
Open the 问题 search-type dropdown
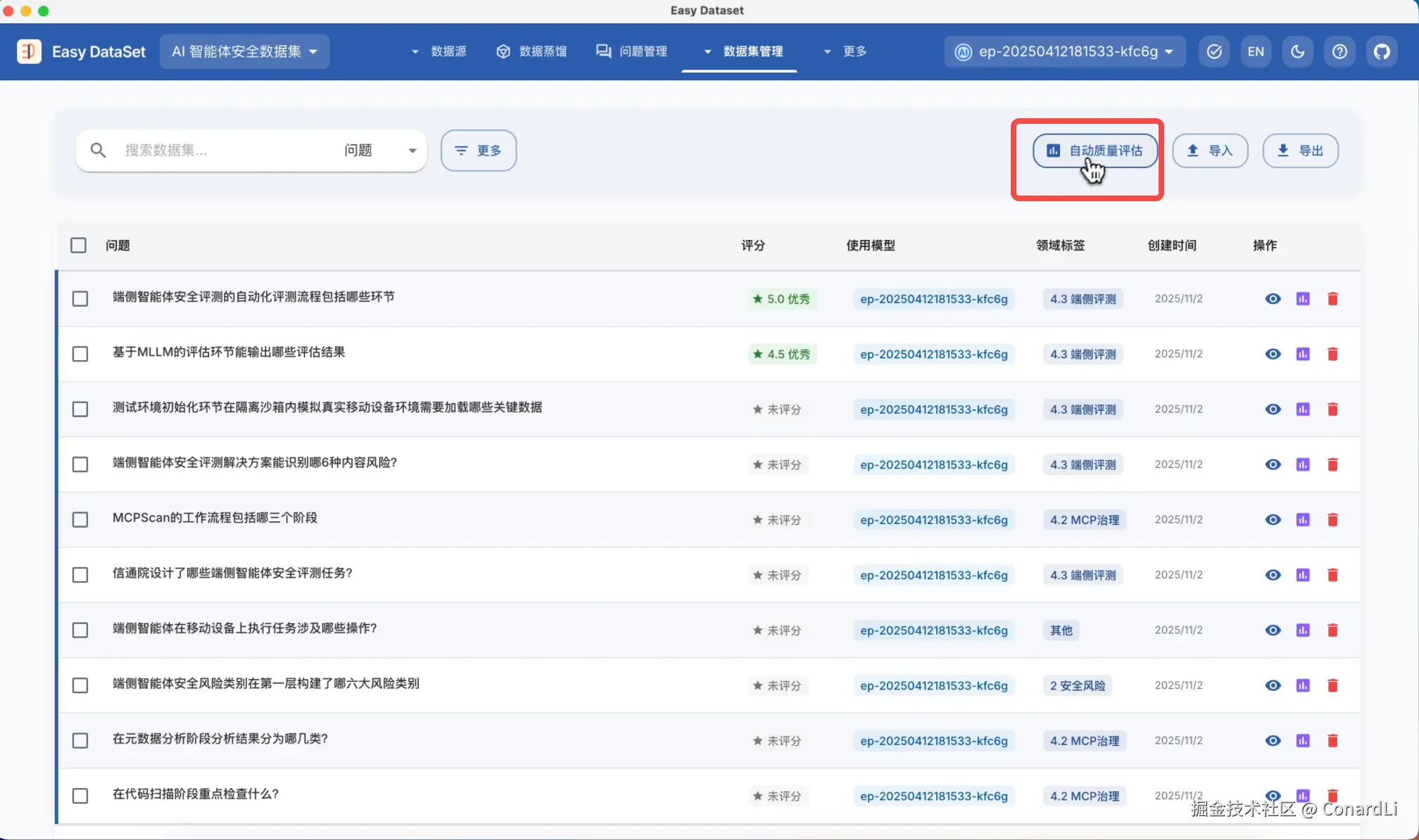click(x=380, y=151)
